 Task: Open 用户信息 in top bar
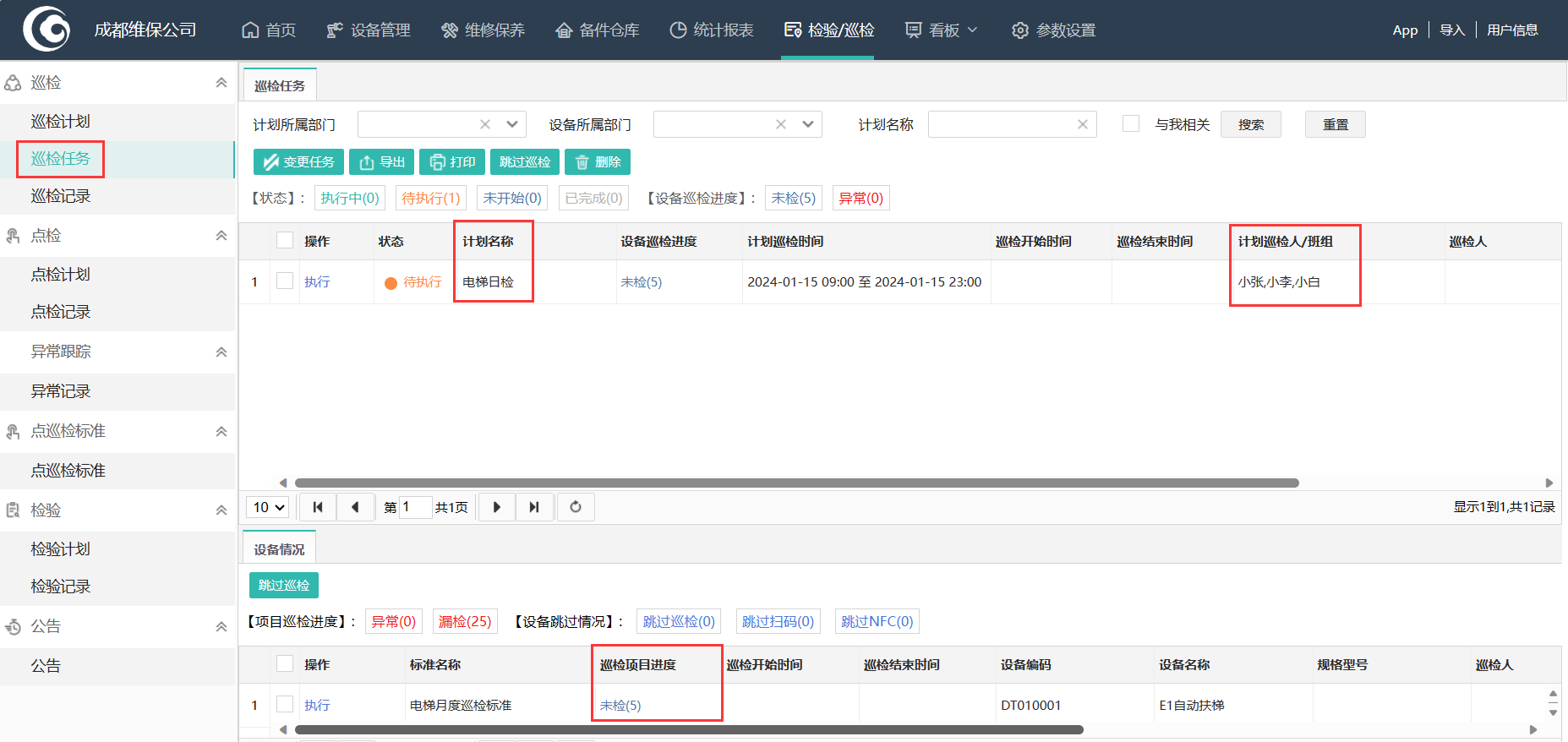point(1512,30)
